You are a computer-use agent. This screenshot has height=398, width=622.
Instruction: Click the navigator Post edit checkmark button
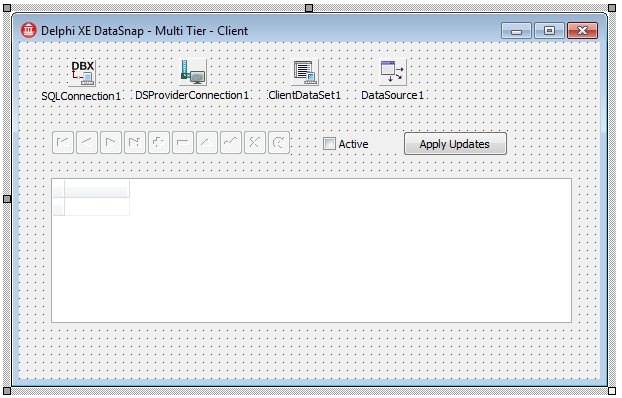coord(231,142)
